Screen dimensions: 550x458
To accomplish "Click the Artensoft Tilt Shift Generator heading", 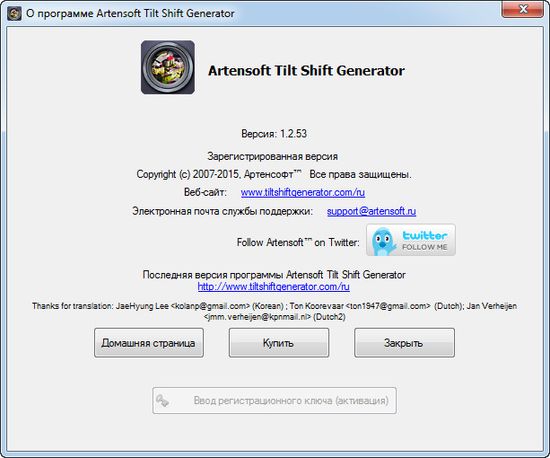I will (x=306, y=70).
